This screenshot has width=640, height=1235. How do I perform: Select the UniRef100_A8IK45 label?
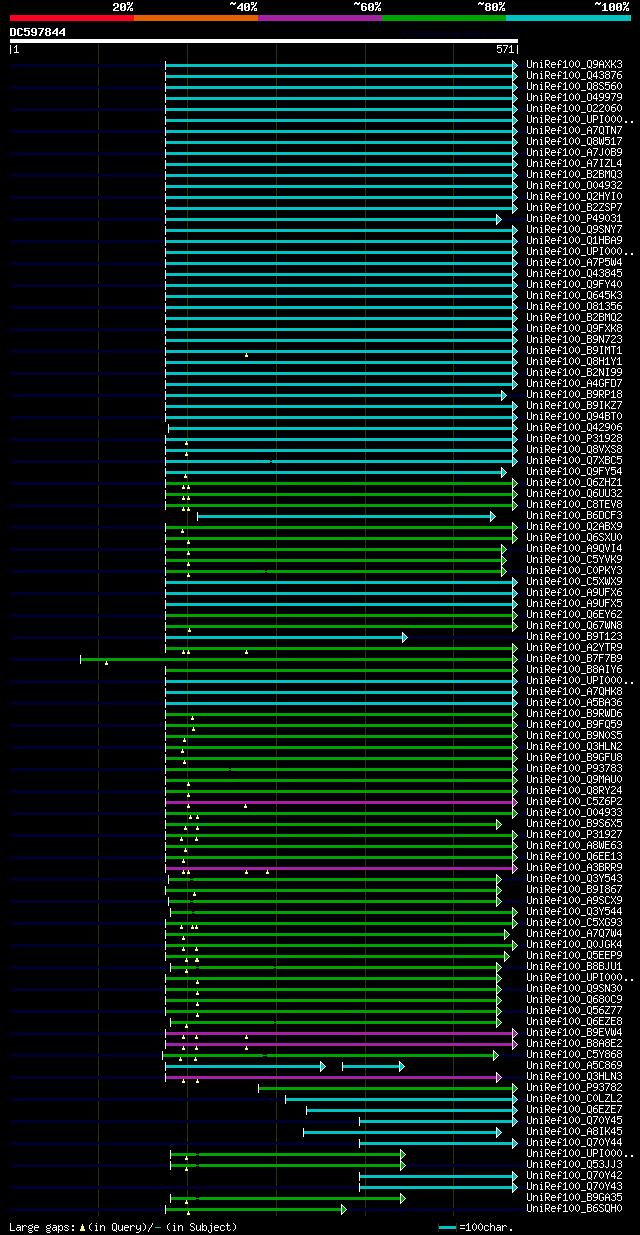click(574, 1131)
